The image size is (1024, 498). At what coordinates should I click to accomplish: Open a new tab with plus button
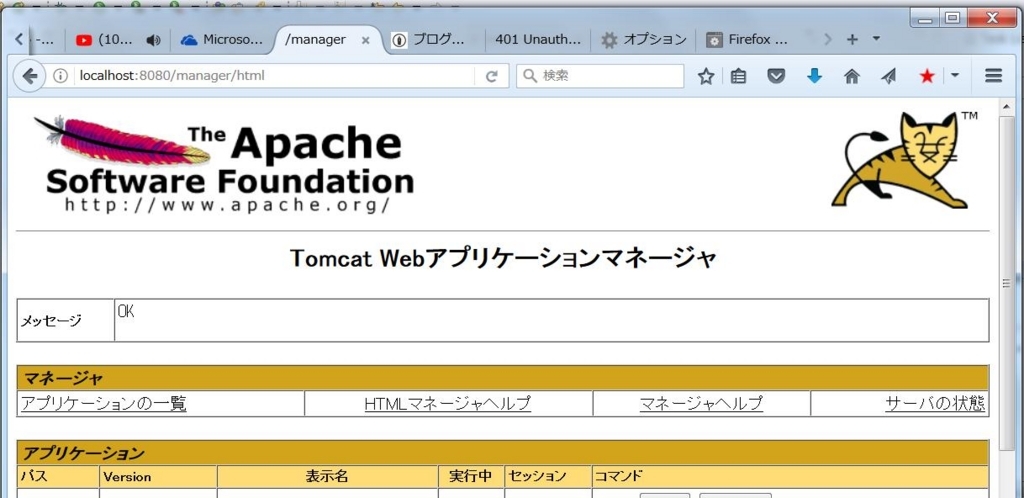pos(852,40)
